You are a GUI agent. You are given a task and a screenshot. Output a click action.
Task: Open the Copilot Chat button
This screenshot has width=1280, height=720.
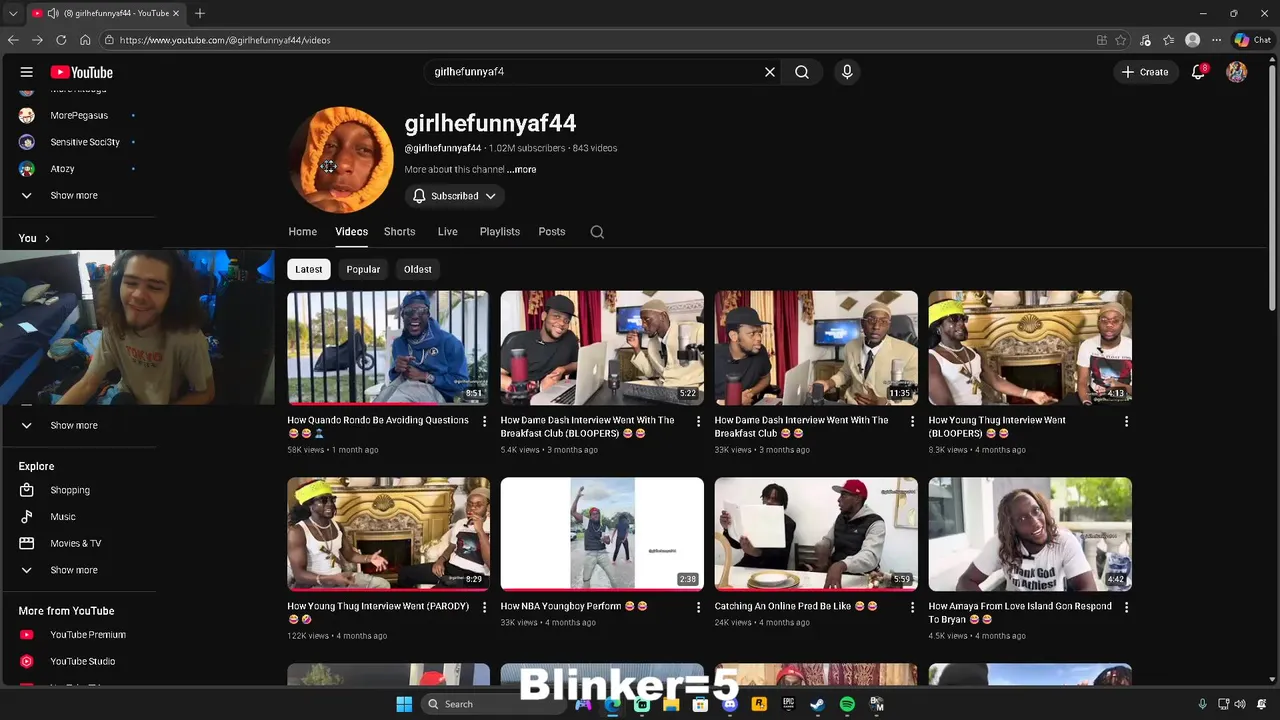coord(1252,40)
